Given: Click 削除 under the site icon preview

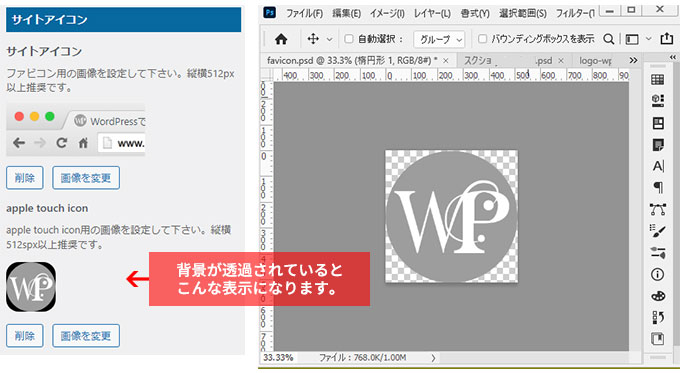Looking at the screenshot, I should point(25,178).
